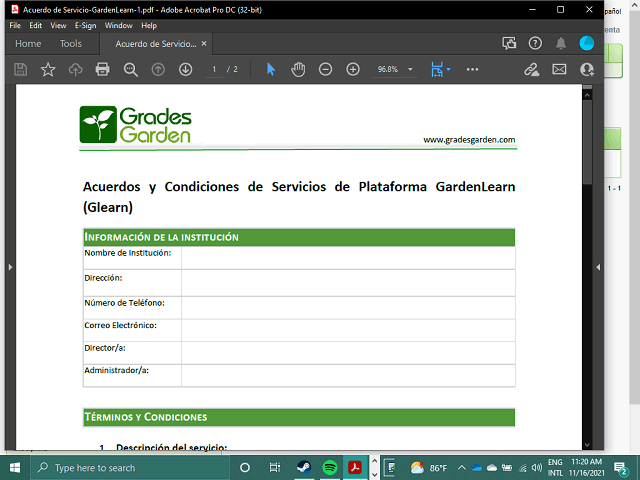The width and height of the screenshot is (640, 480).
Task: Open the volume speaker icon
Action: [x=537, y=468]
